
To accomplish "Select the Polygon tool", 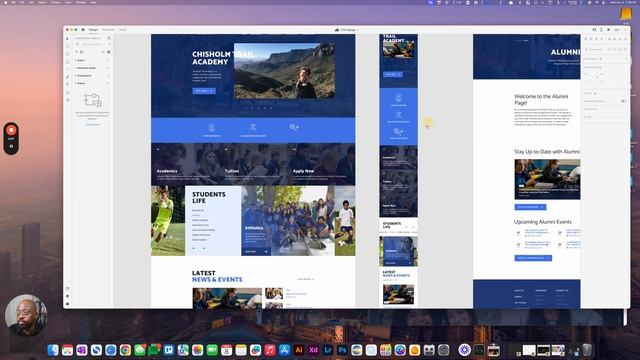I will click(67, 62).
